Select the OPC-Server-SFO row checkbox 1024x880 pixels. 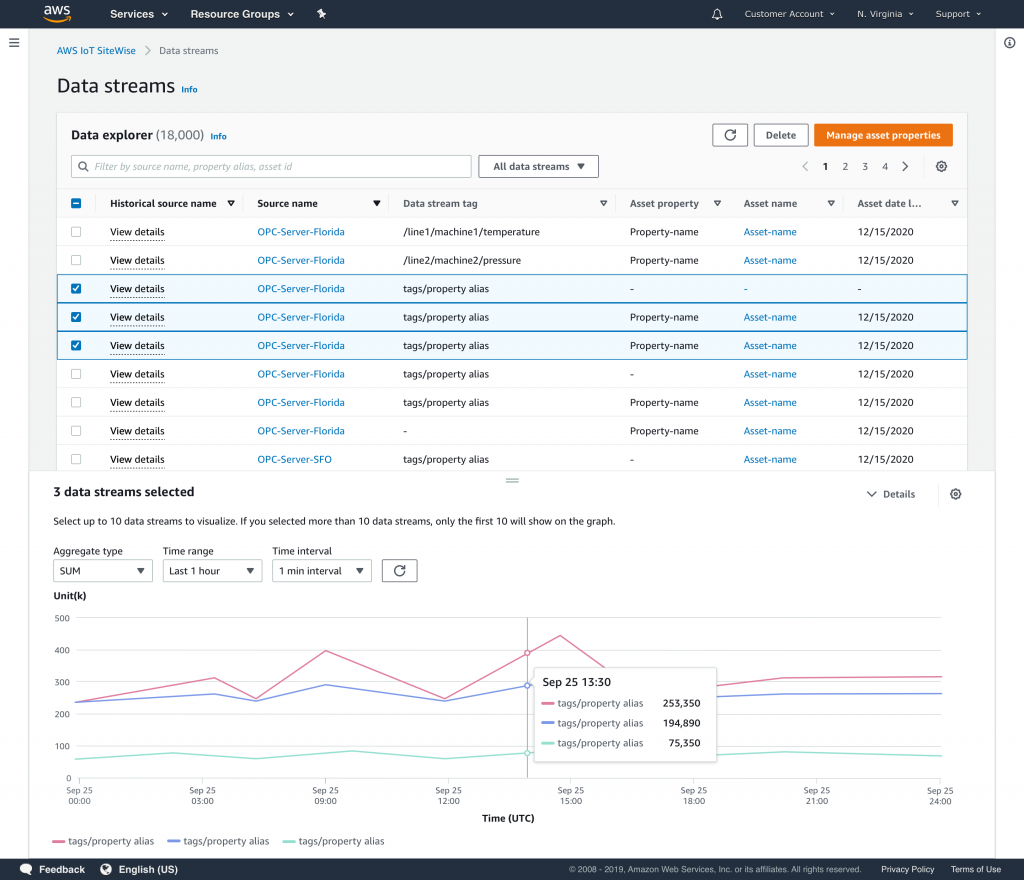(77, 460)
